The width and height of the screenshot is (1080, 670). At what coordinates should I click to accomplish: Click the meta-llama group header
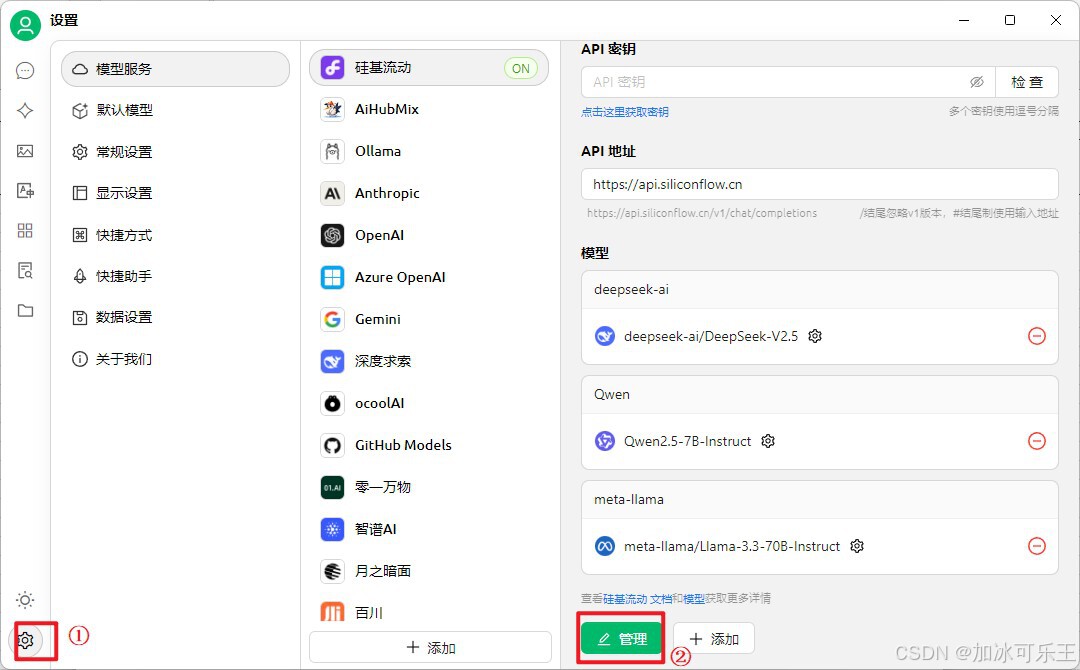click(820, 499)
